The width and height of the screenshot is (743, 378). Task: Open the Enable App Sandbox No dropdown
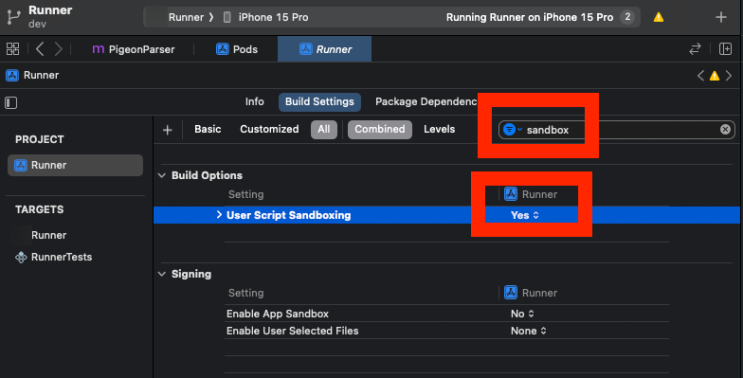pos(522,314)
